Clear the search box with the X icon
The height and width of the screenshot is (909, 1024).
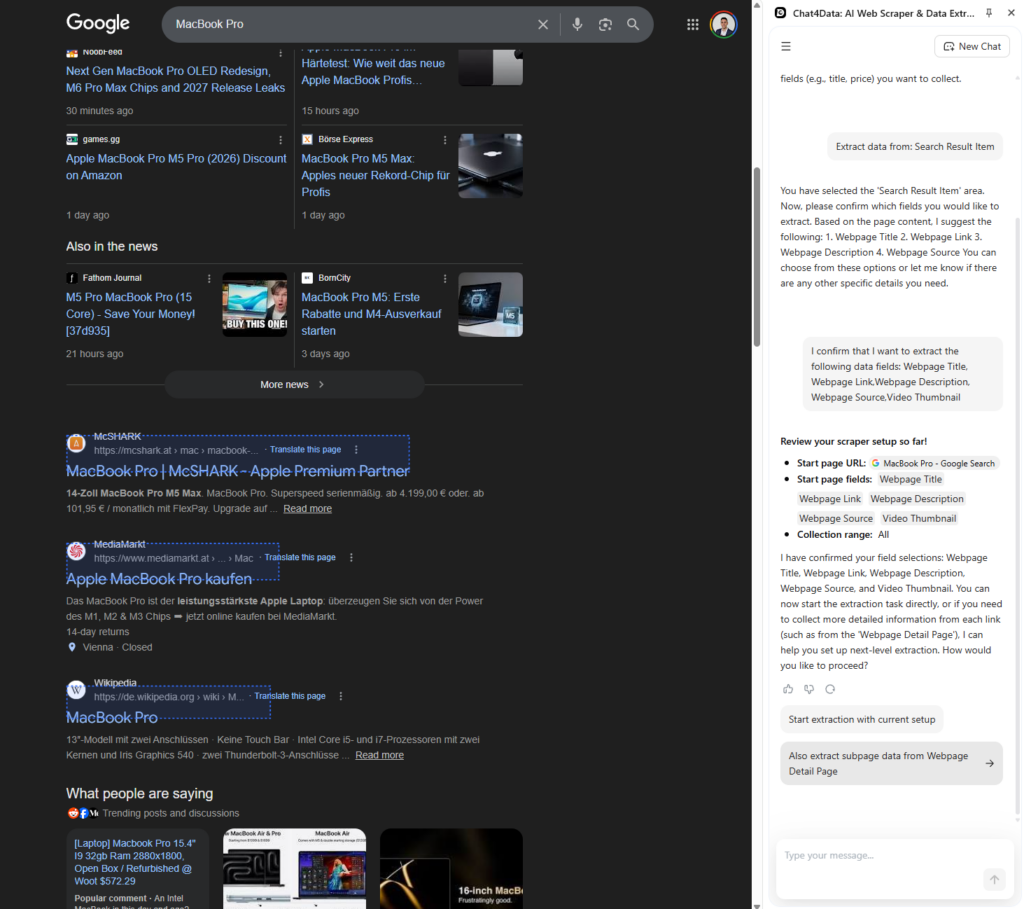(x=543, y=24)
